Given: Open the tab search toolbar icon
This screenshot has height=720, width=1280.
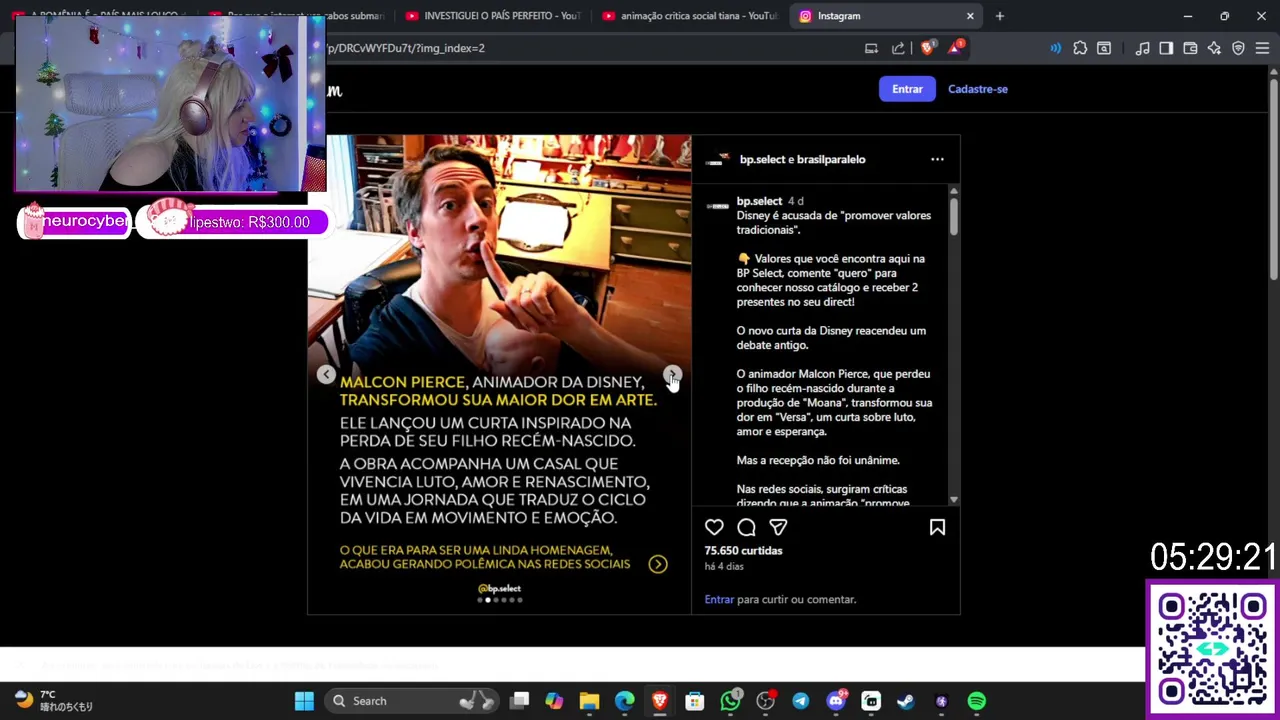Looking at the screenshot, I should (1104, 48).
